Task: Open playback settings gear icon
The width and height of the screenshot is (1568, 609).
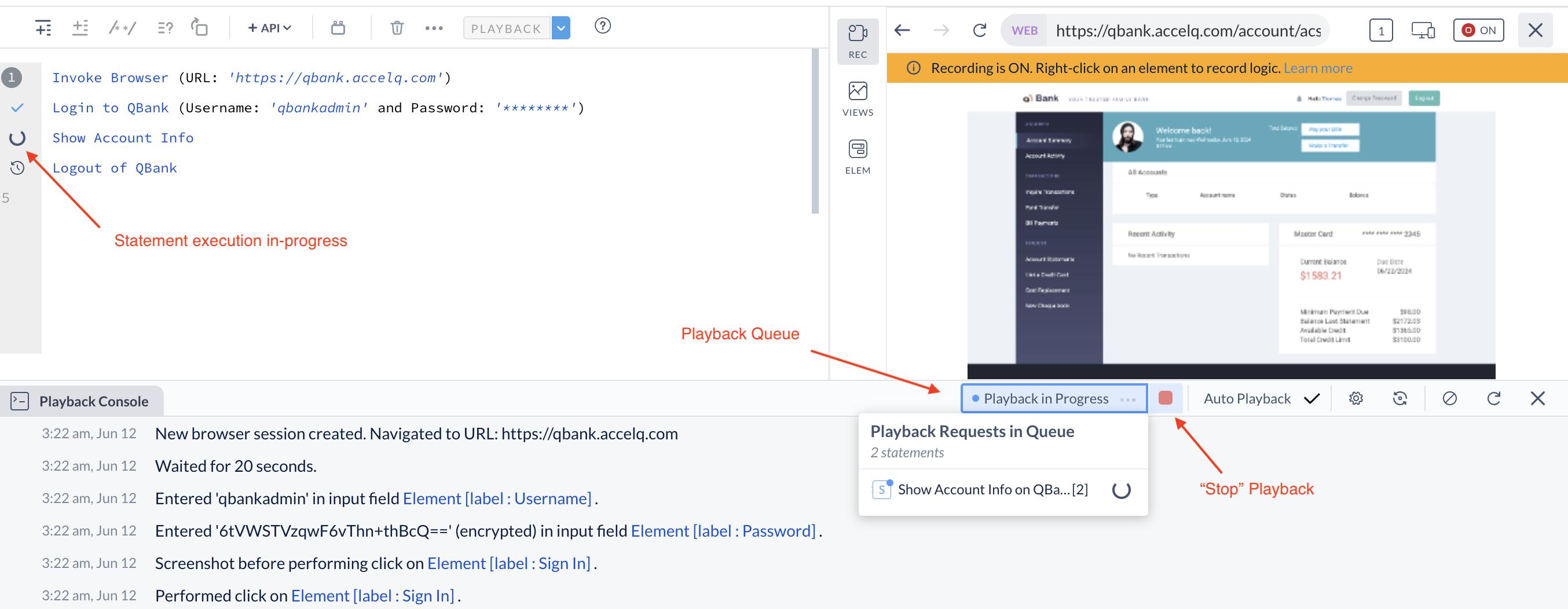Action: click(x=1355, y=398)
